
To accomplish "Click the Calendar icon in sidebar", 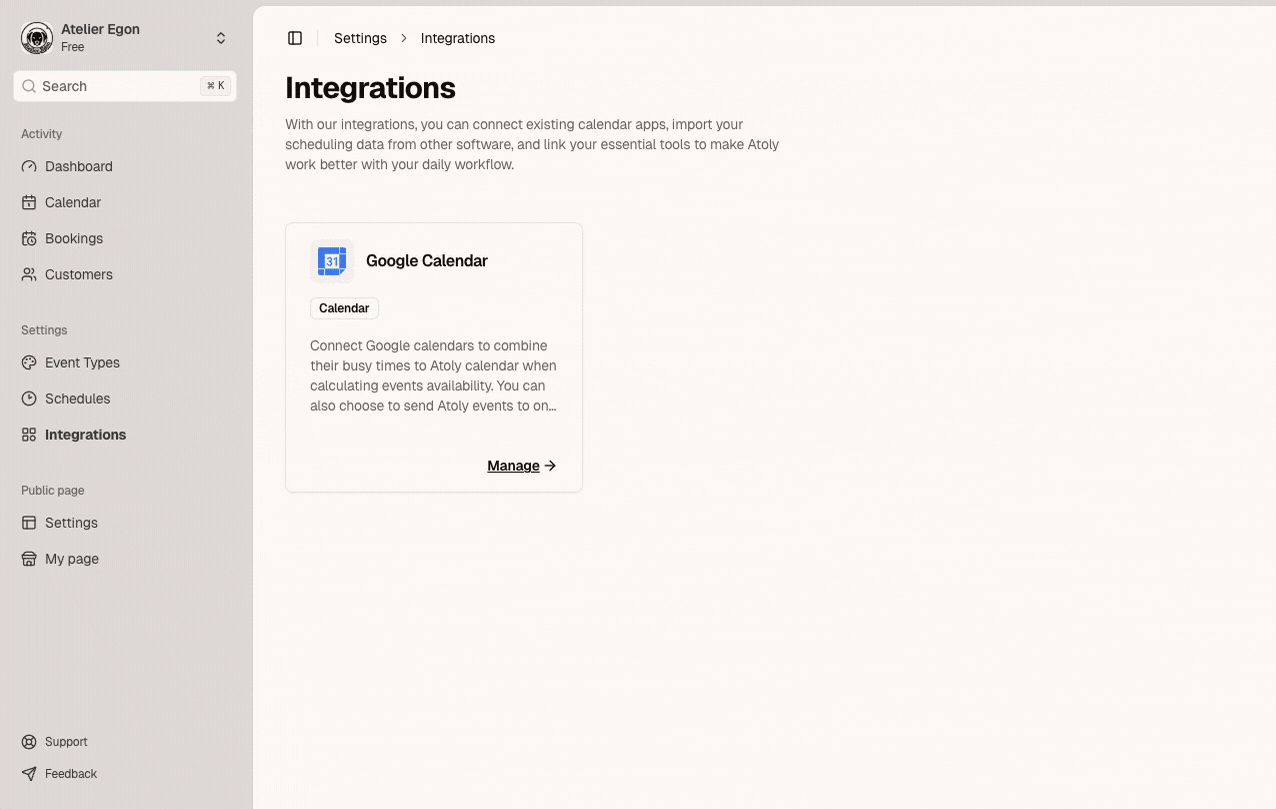I will (29, 203).
